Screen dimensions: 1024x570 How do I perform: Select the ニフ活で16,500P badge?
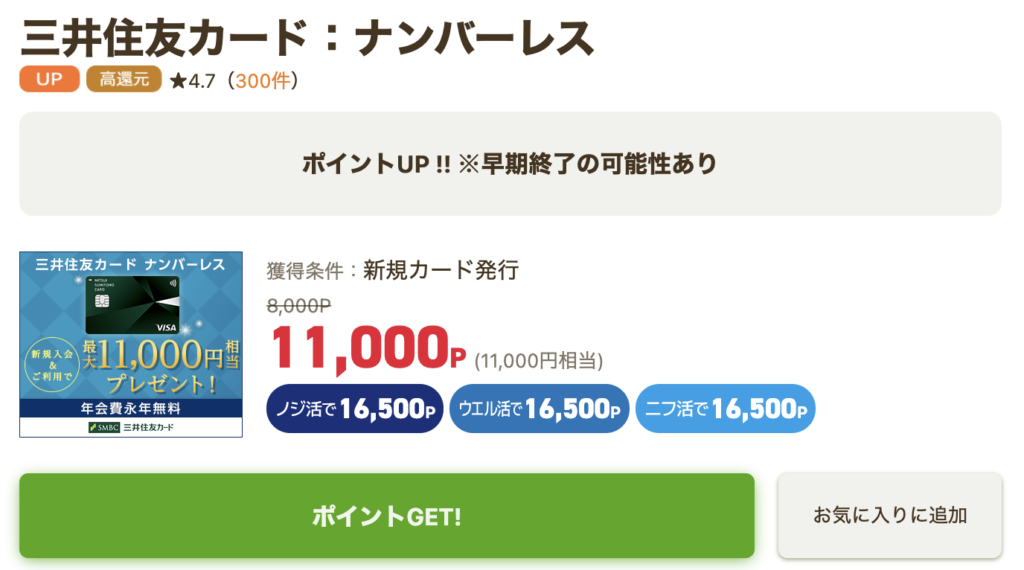click(726, 409)
